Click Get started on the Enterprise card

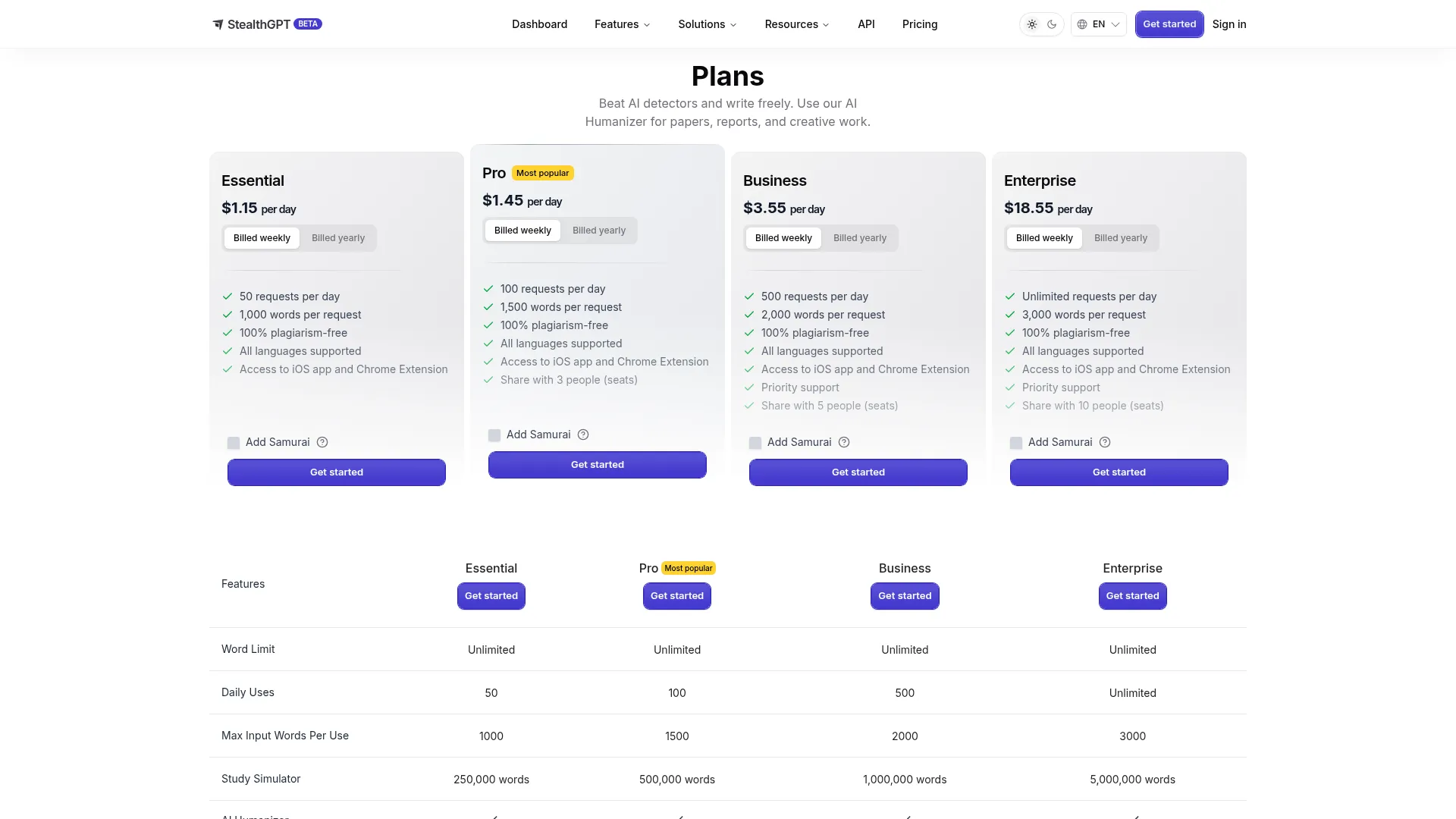click(1119, 472)
